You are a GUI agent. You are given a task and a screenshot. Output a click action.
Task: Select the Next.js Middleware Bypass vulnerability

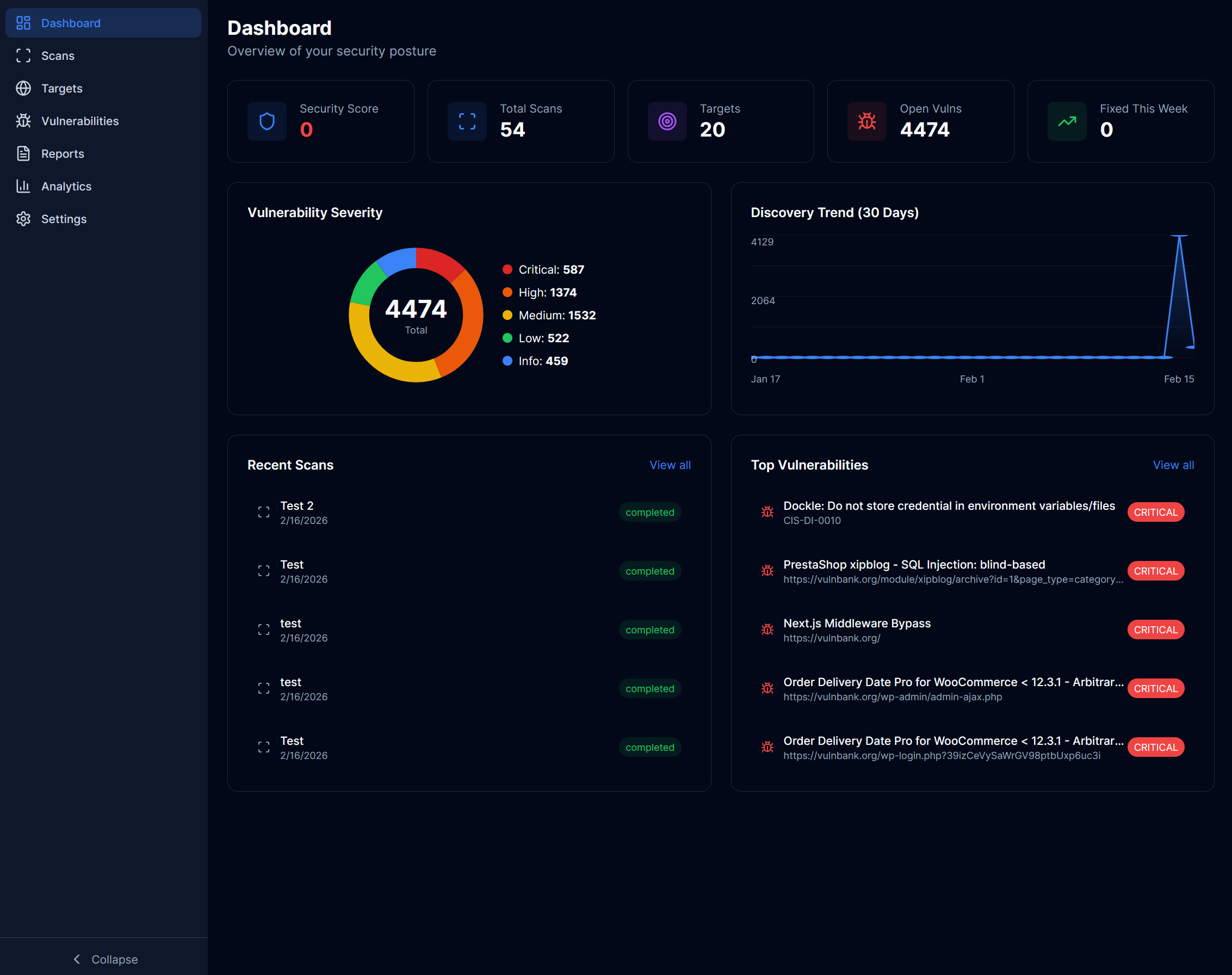point(857,624)
